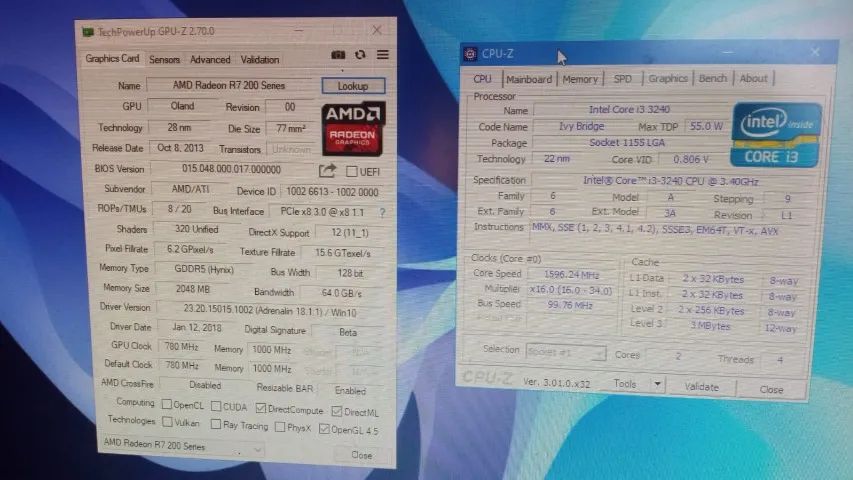Click the Instructions value starting with MMX, SSE
The image size is (853, 480).
[x=655, y=230]
